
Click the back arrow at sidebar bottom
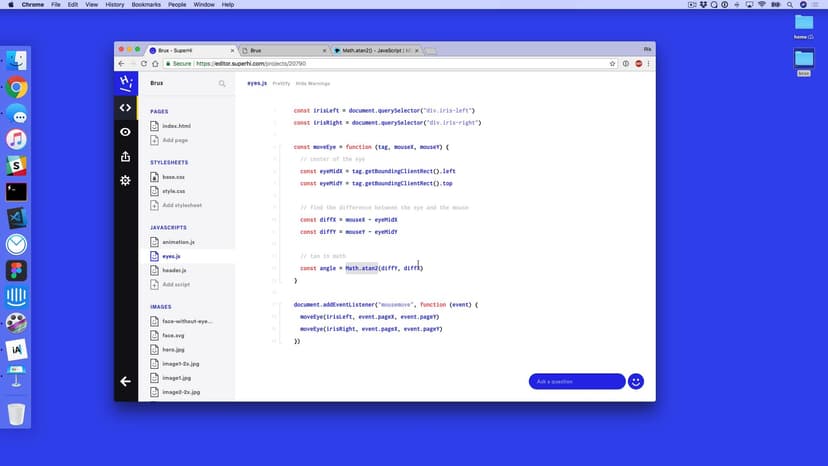pyautogui.click(x=125, y=381)
